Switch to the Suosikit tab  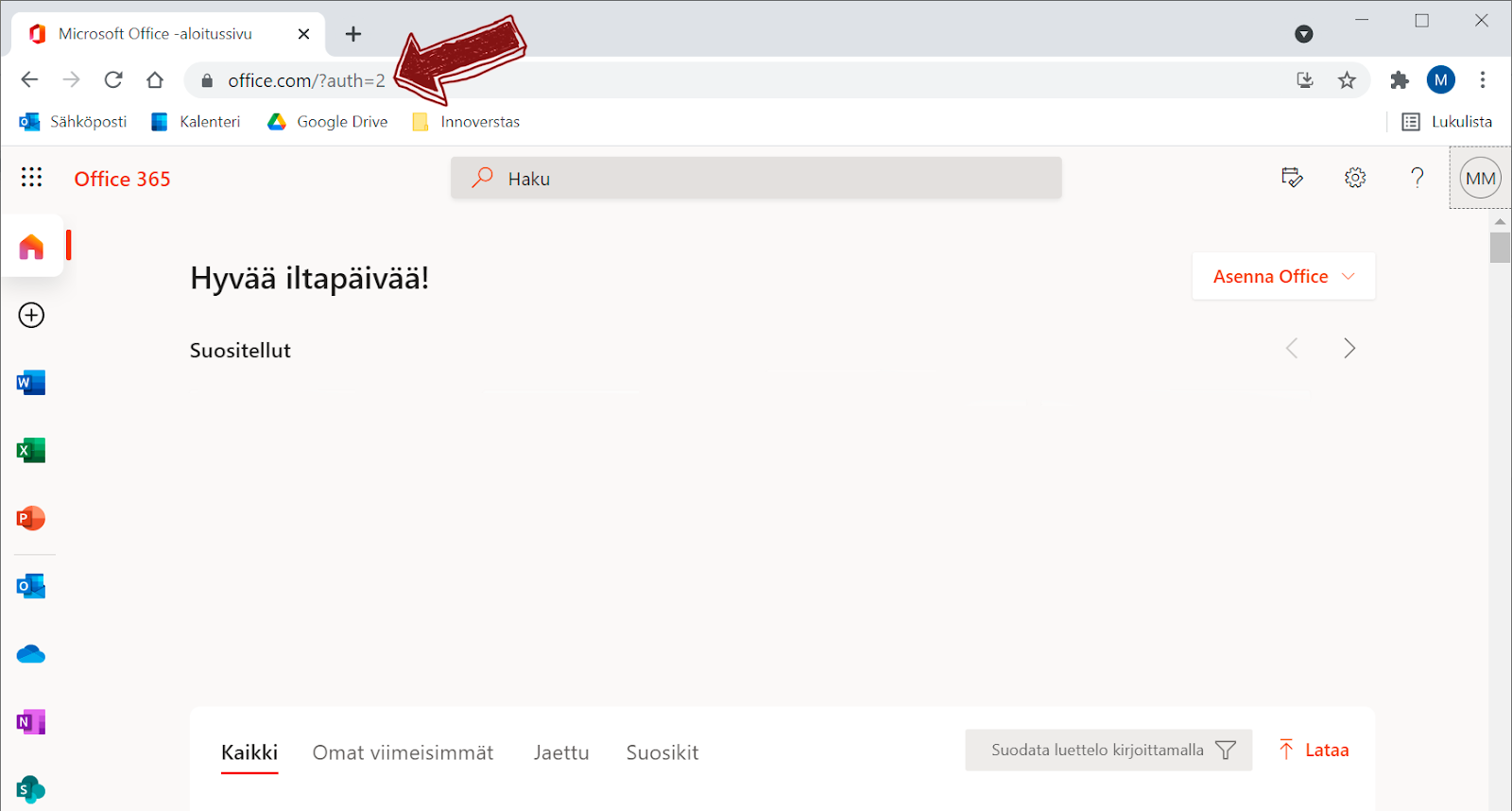662,752
